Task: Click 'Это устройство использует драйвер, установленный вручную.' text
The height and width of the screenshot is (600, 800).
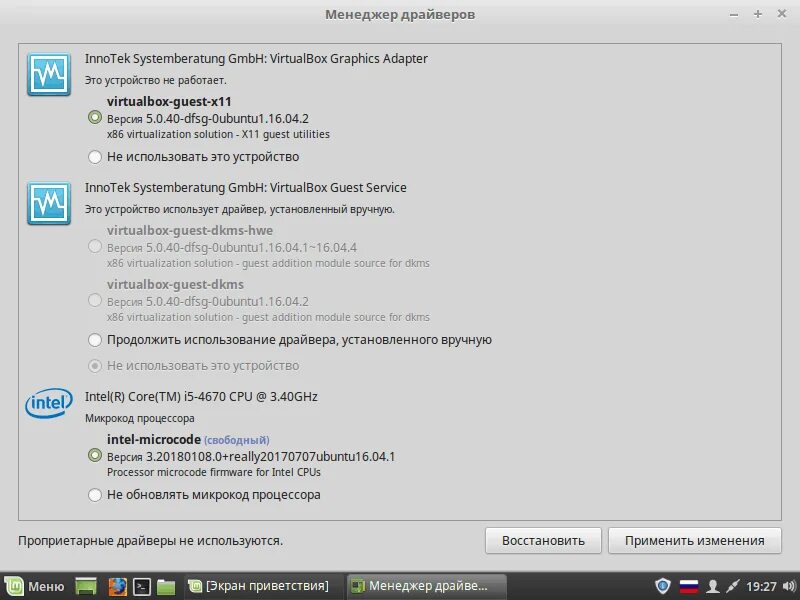Action: [x=240, y=209]
